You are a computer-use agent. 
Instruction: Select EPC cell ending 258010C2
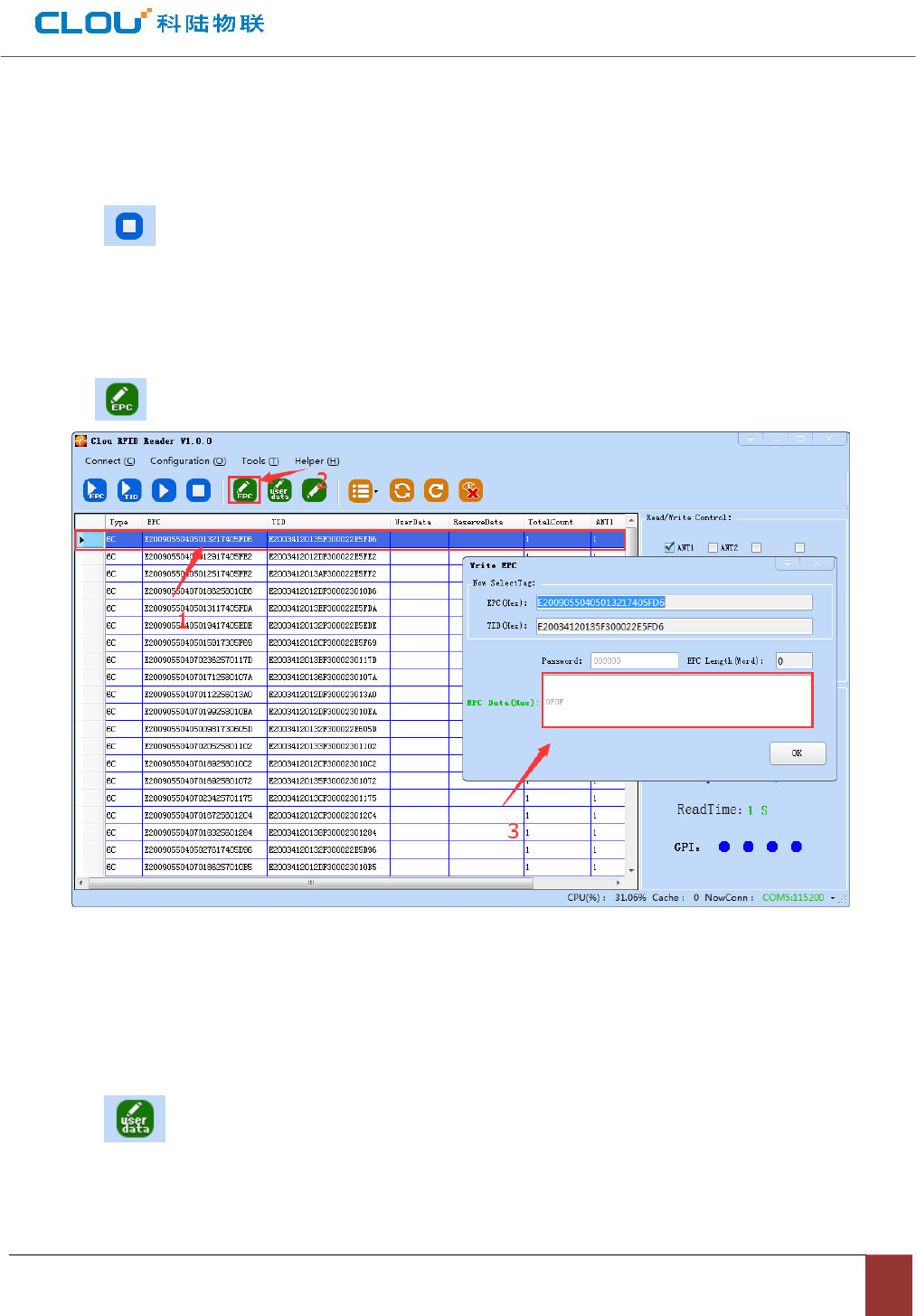[x=204, y=764]
